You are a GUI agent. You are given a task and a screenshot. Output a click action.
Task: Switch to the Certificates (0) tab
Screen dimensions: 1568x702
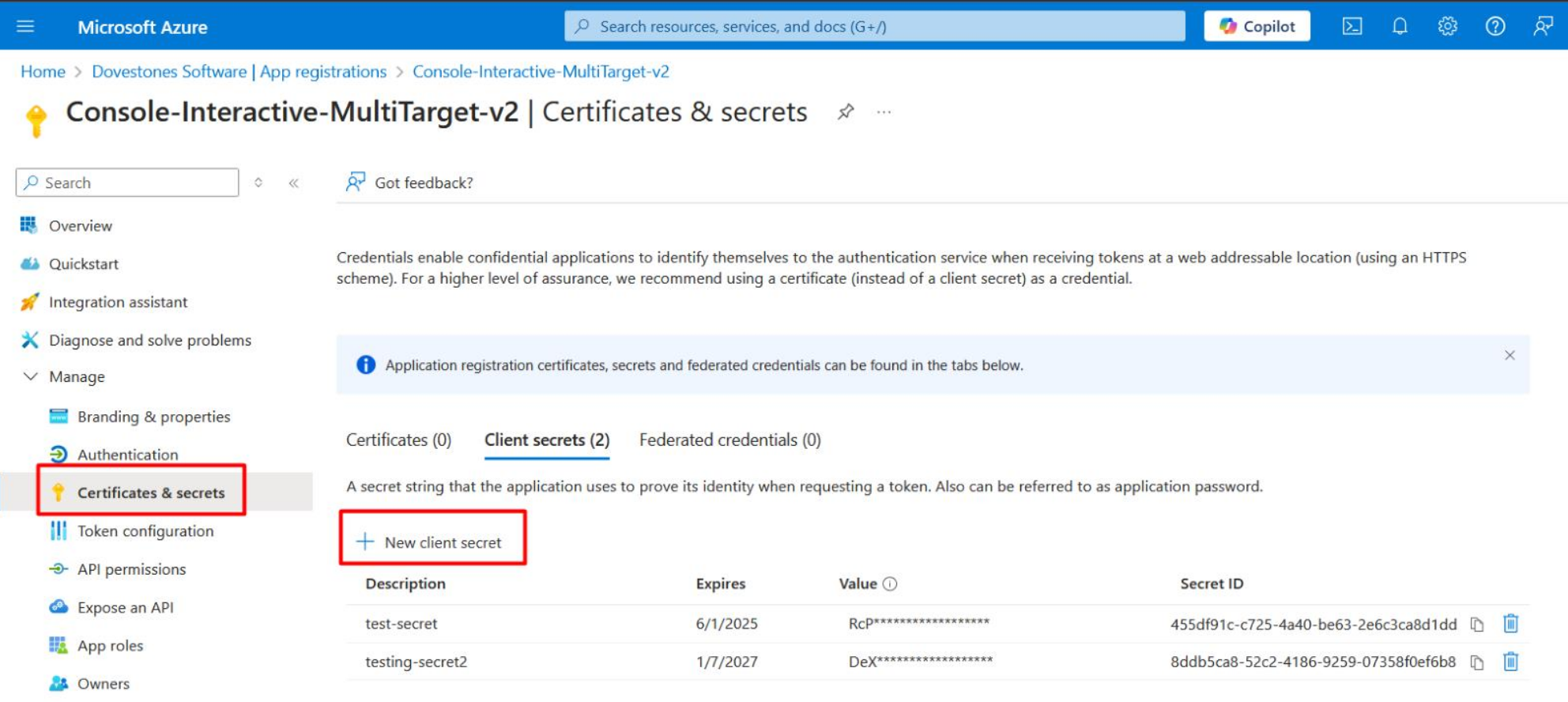(398, 440)
